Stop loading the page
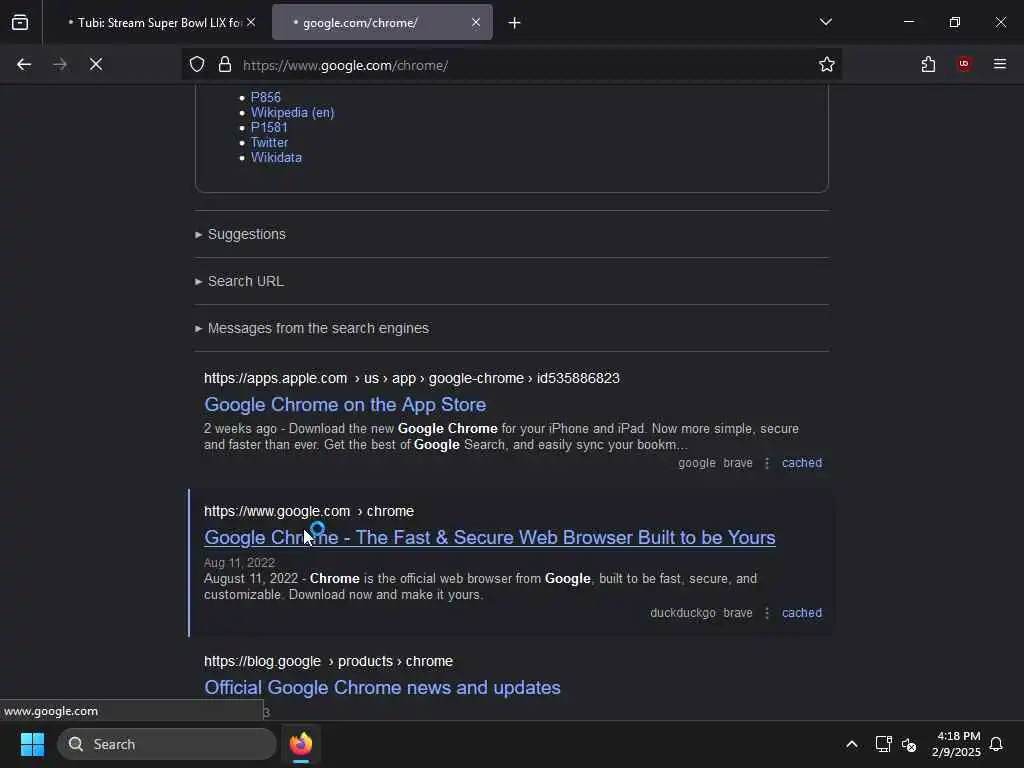 96,64
